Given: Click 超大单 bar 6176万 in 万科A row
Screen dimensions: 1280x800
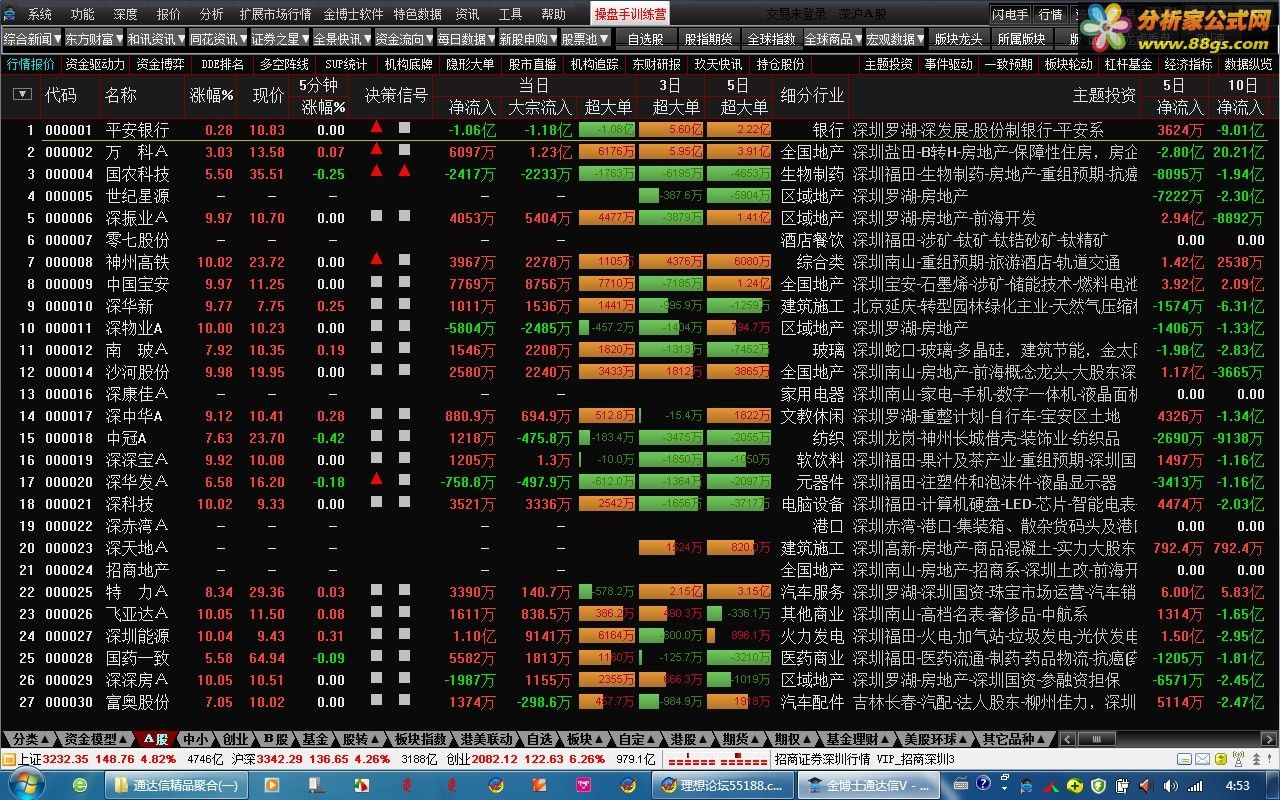Looking at the screenshot, I should point(606,152).
